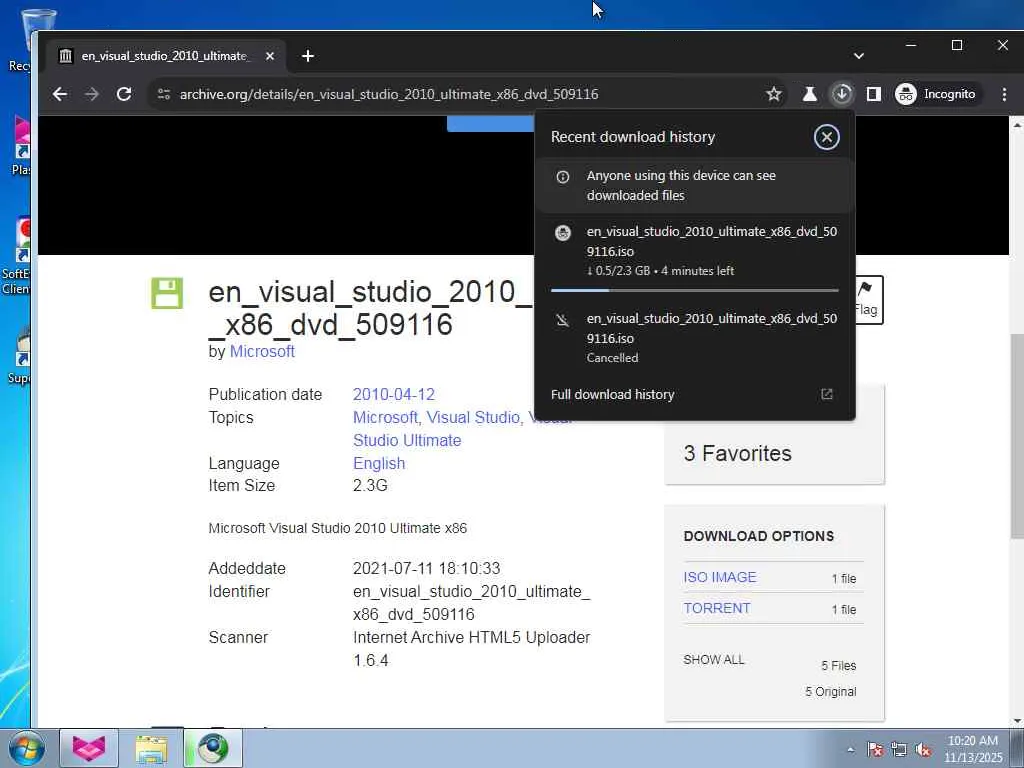Viewport: 1024px width, 768px height.
Task: Open the English language link
Action: (379, 463)
